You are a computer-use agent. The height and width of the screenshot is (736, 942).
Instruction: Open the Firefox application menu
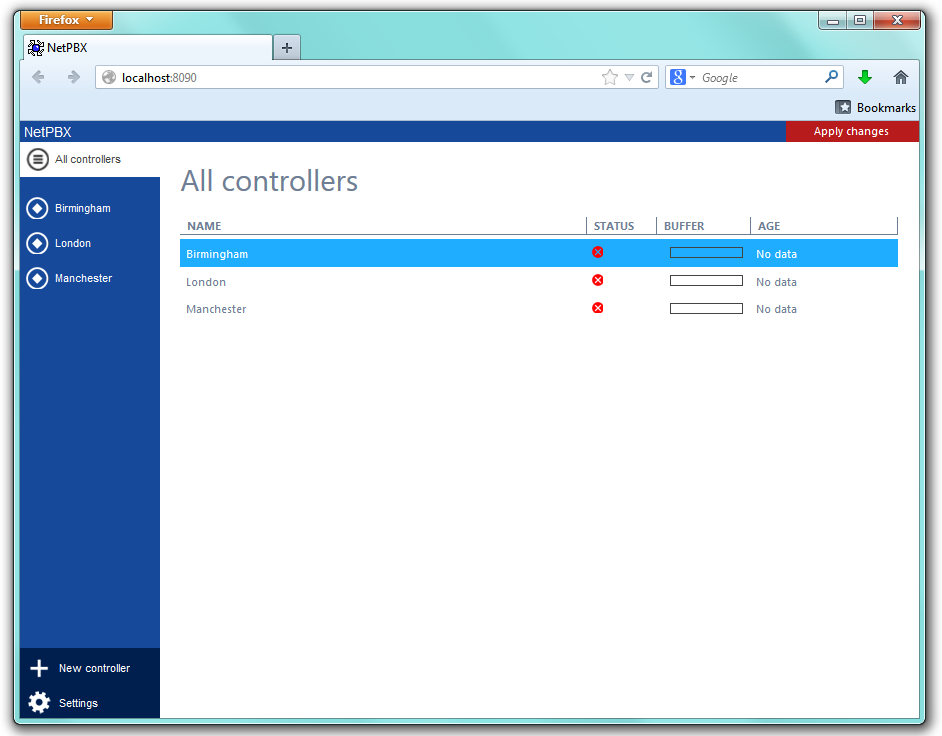click(66, 20)
